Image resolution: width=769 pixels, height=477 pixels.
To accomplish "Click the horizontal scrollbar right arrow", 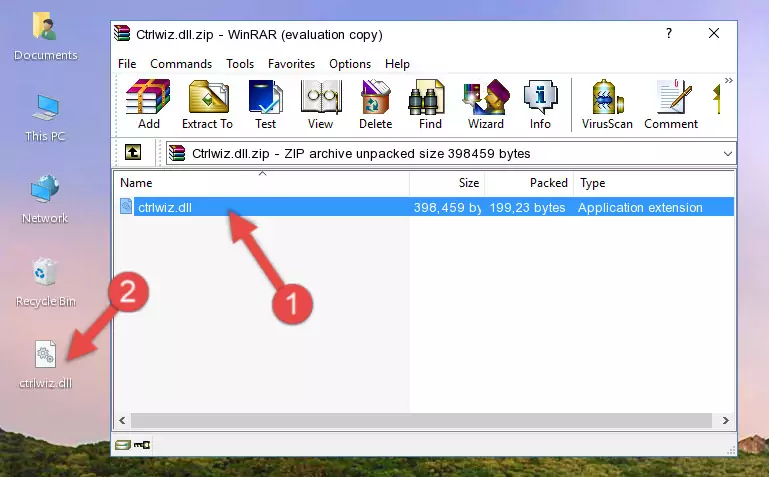I will pyautogui.click(x=725, y=420).
